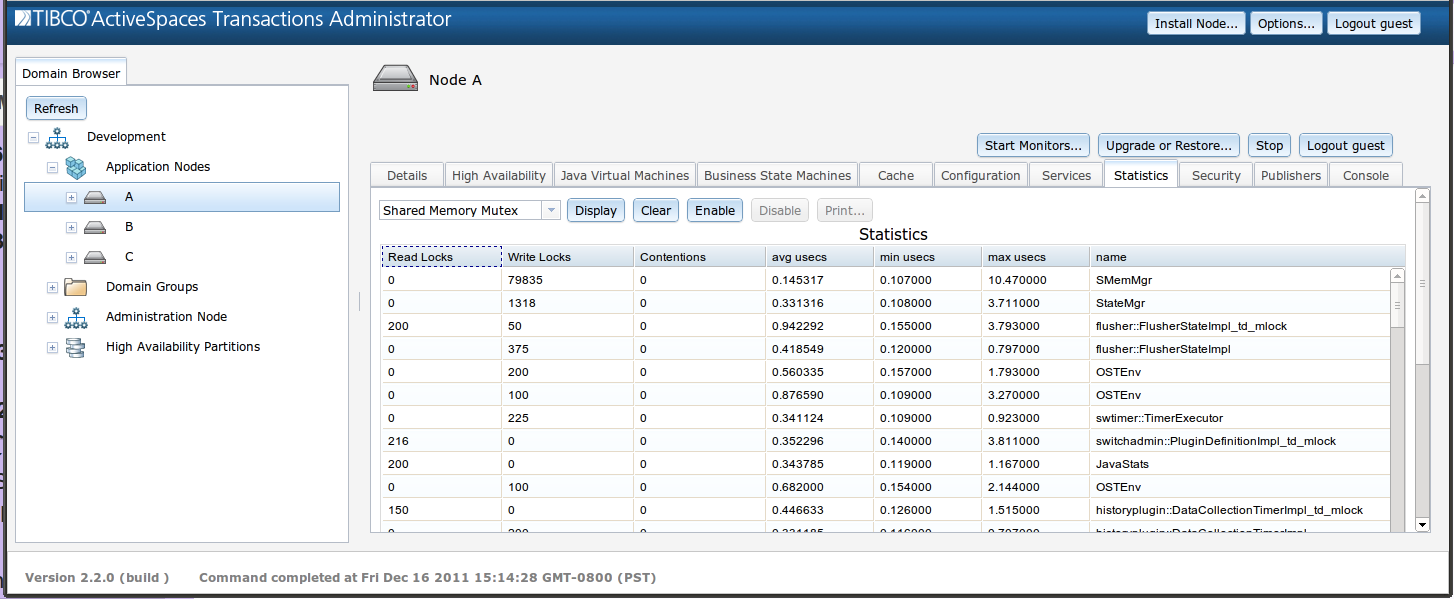Image resolution: width=1454 pixels, height=599 pixels.
Task: Click the Node A server icon above the tabs
Action: coord(395,77)
